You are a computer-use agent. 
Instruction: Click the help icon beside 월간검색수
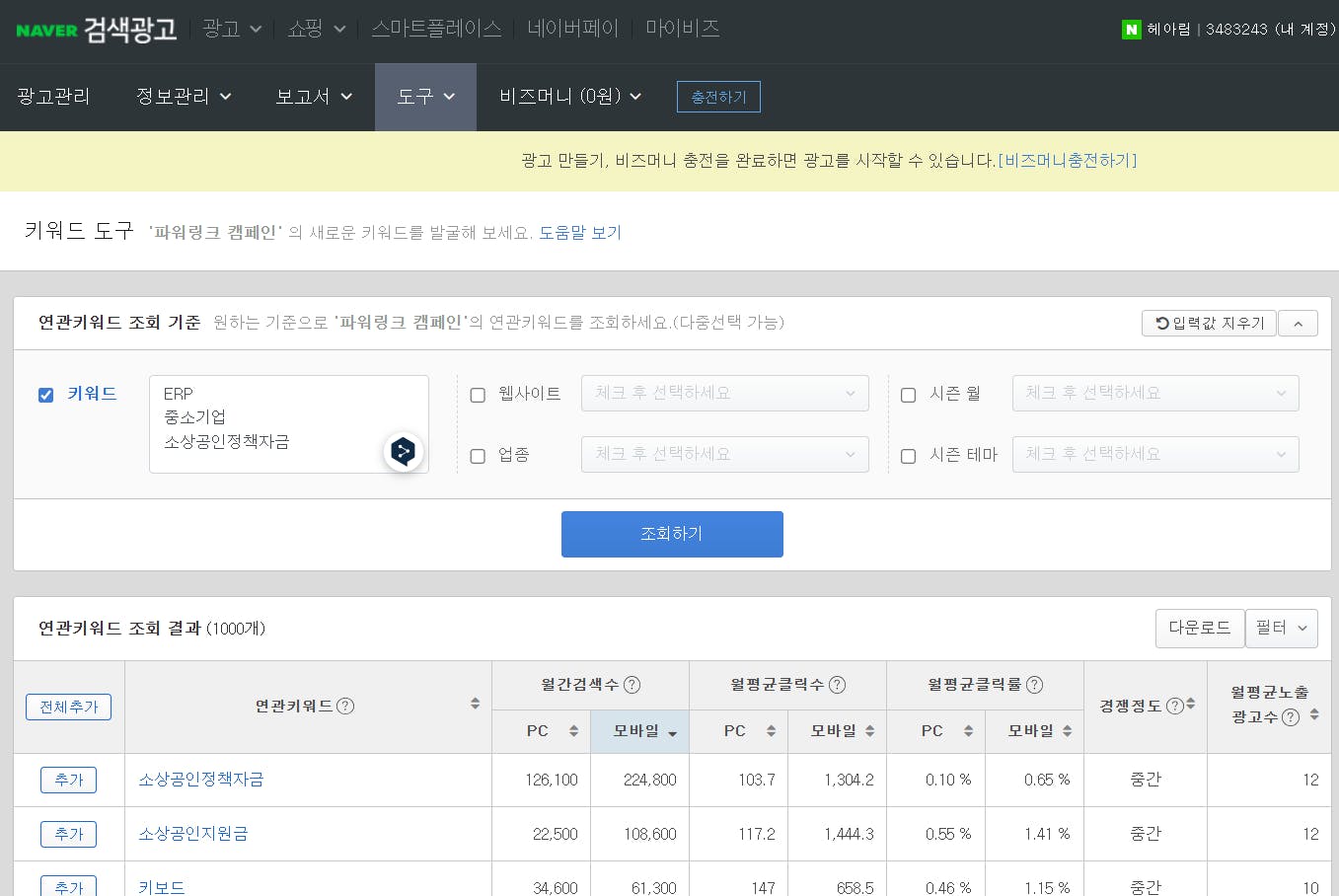(632, 685)
